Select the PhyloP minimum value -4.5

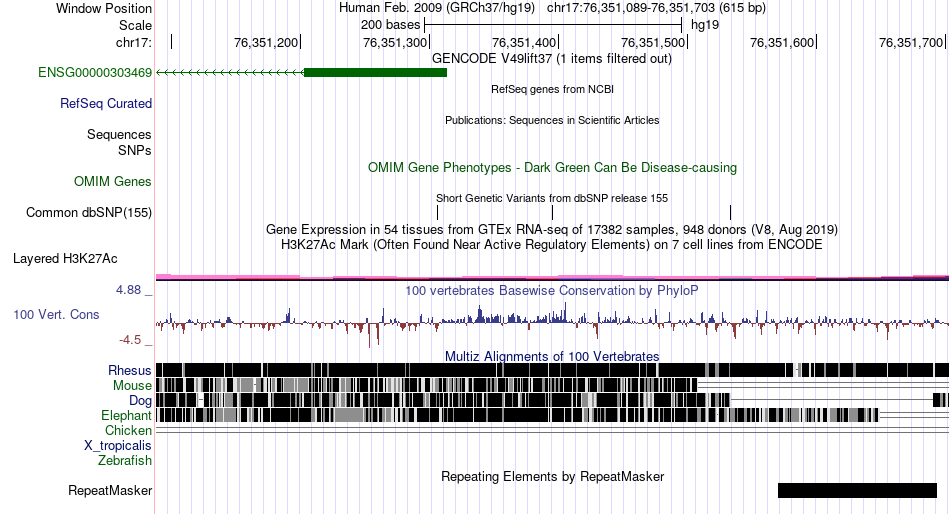130,339
